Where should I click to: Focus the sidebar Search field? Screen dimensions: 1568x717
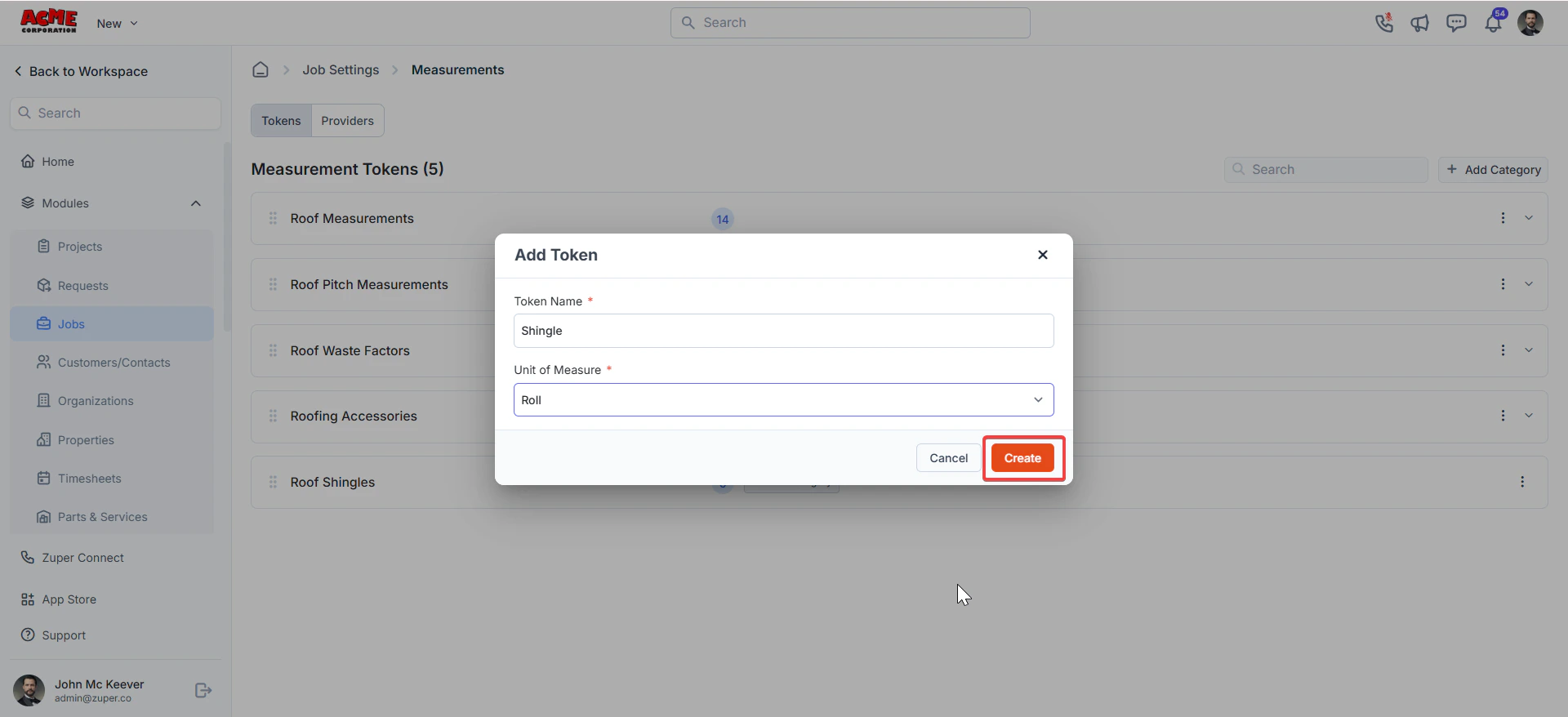tap(115, 114)
